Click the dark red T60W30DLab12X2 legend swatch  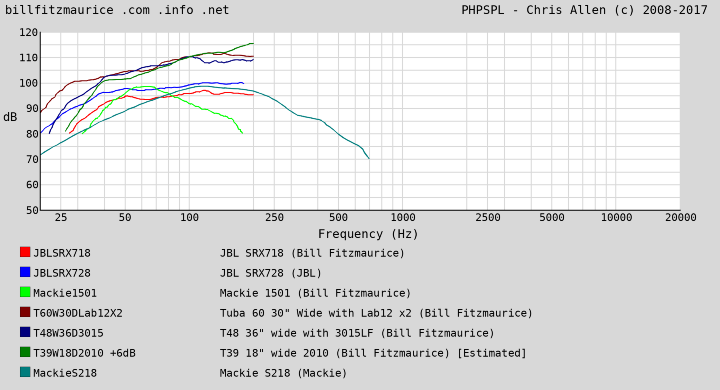point(25,312)
